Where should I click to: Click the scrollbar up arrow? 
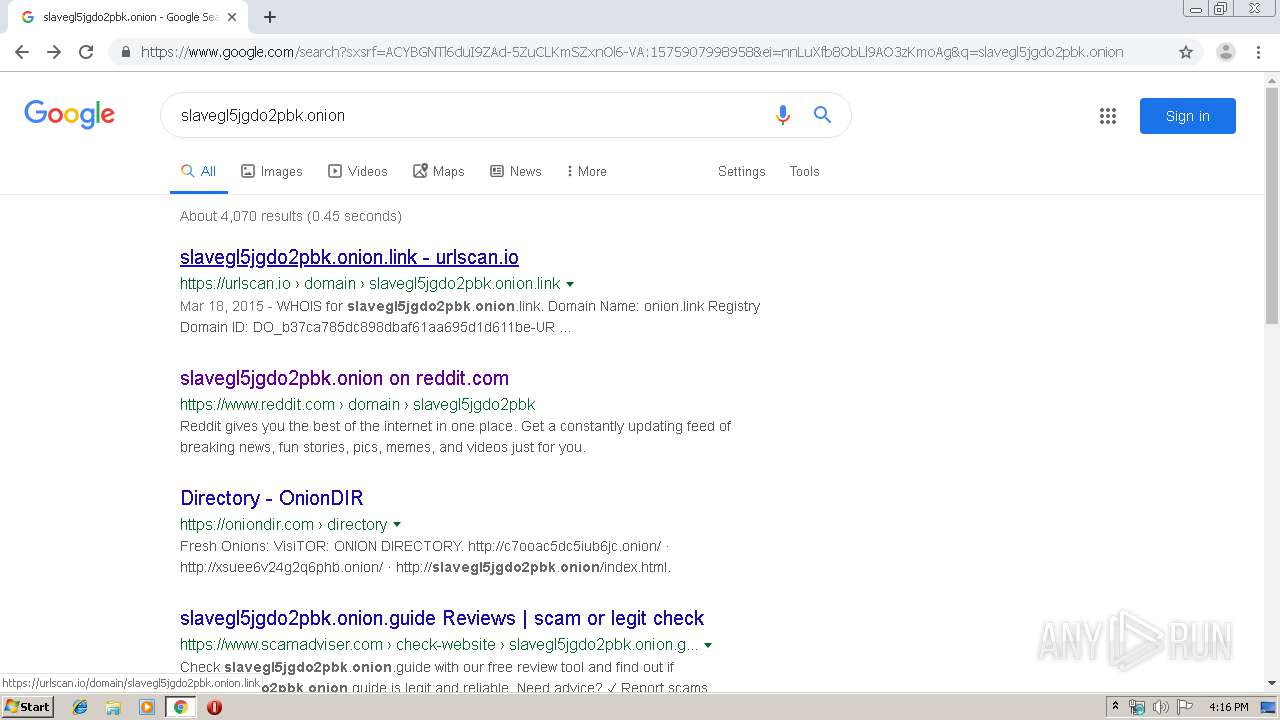pyautogui.click(x=1272, y=79)
